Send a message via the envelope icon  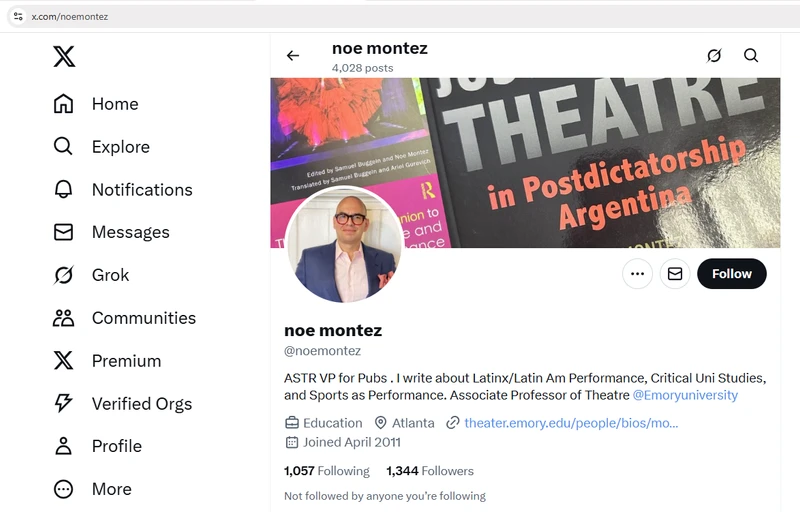coord(675,274)
